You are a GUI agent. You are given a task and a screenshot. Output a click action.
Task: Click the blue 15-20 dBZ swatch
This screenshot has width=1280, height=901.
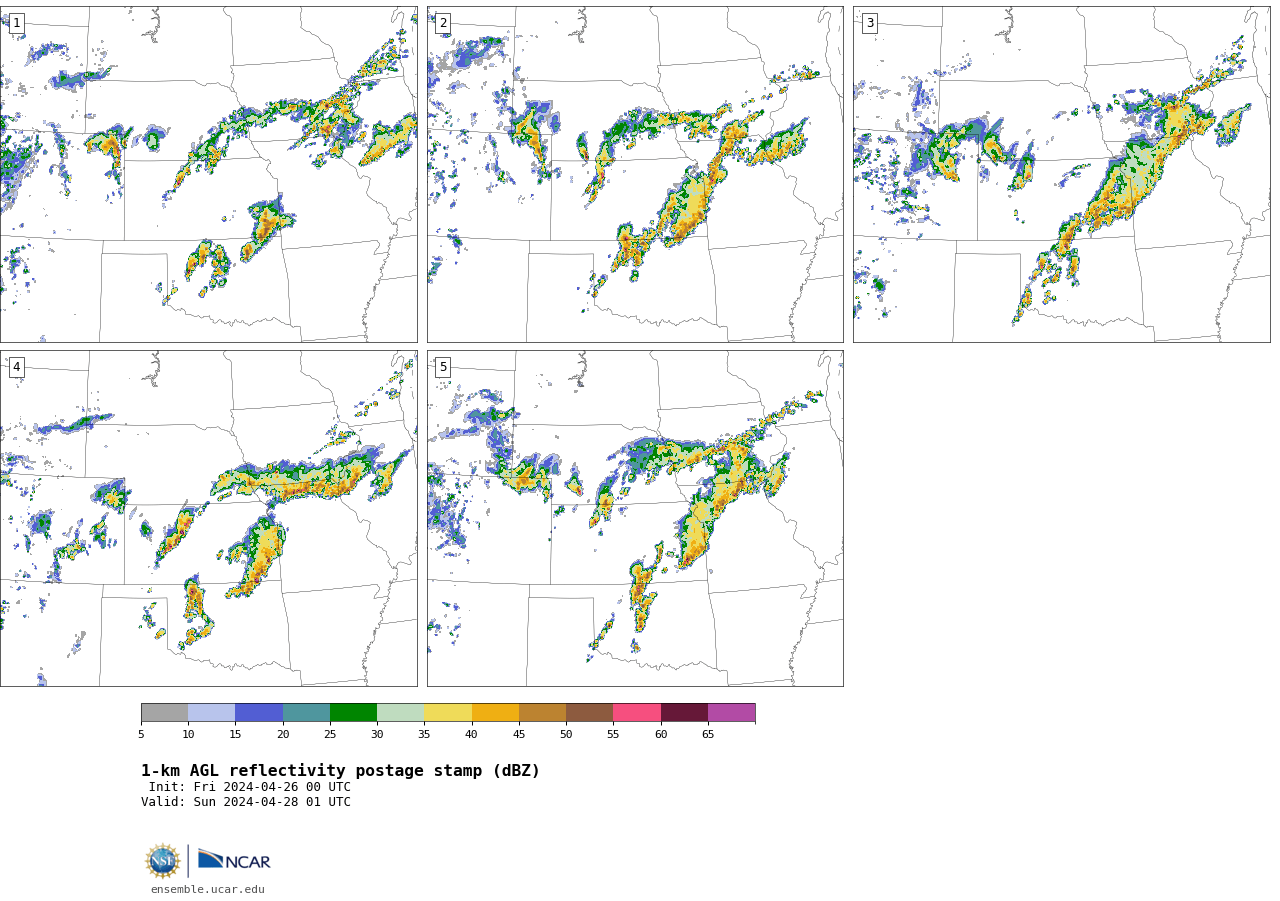point(259,712)
